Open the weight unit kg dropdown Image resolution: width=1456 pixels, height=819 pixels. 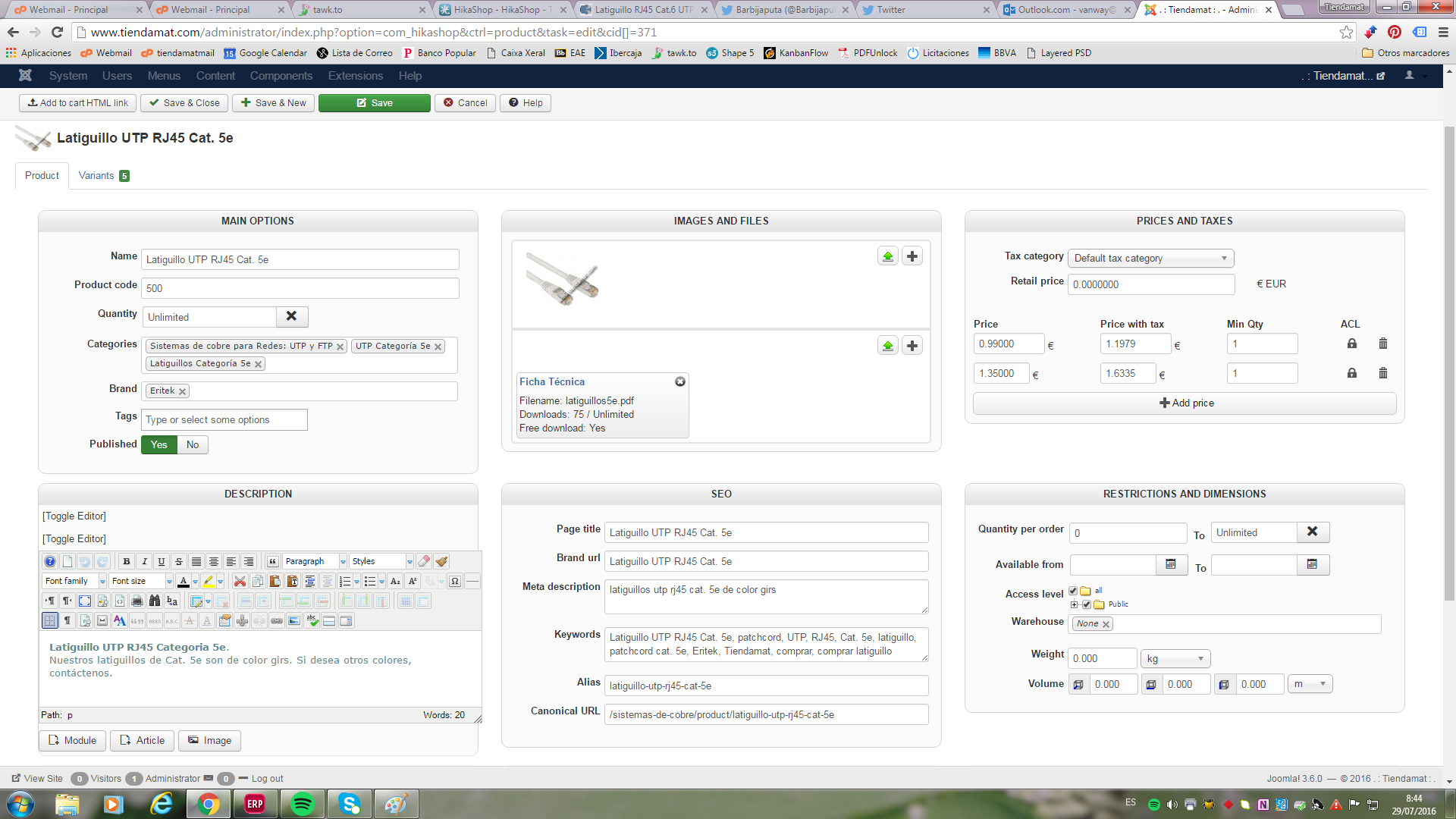1175,659
